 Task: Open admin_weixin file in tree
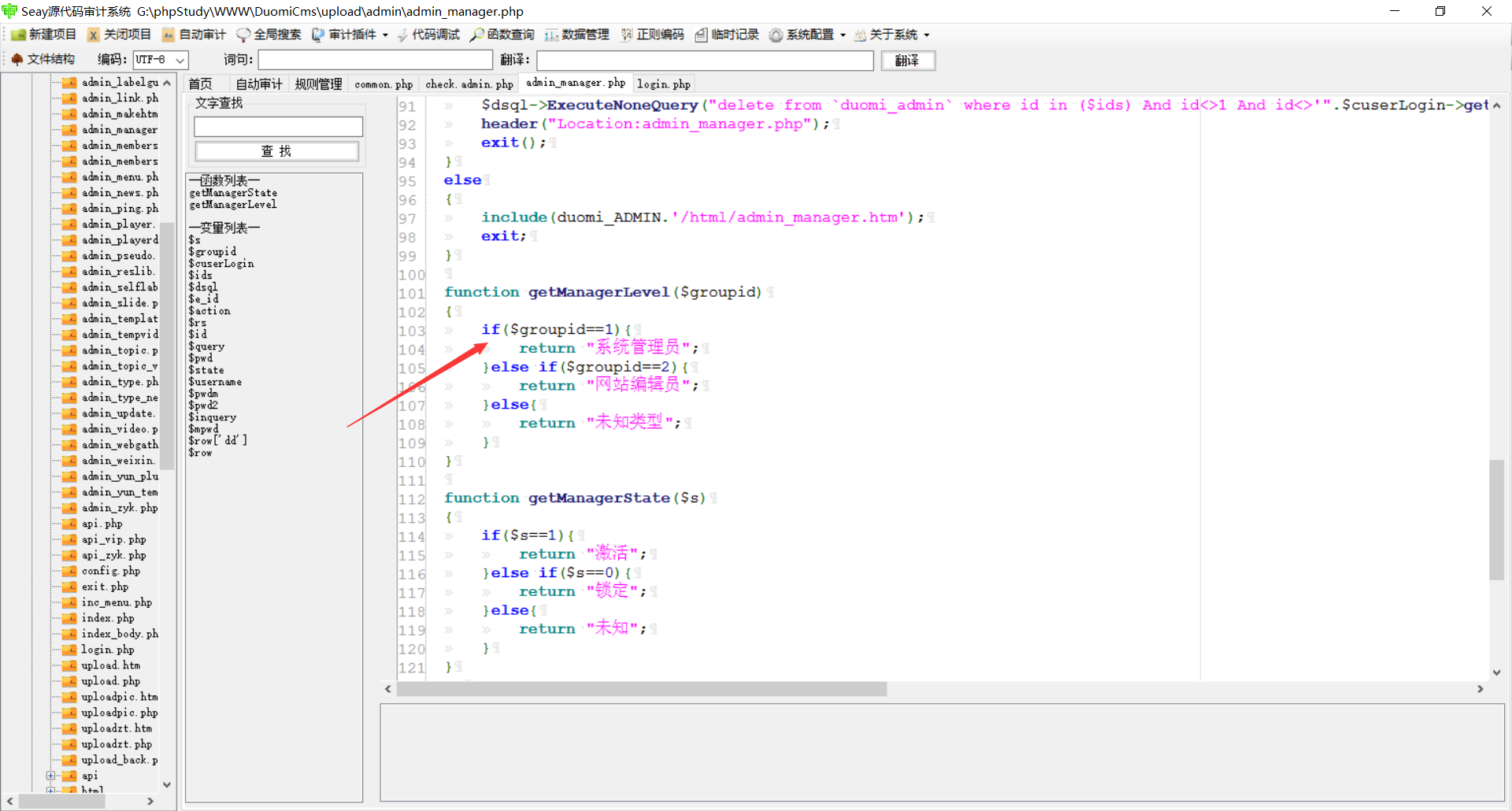(x=118, y=460)
